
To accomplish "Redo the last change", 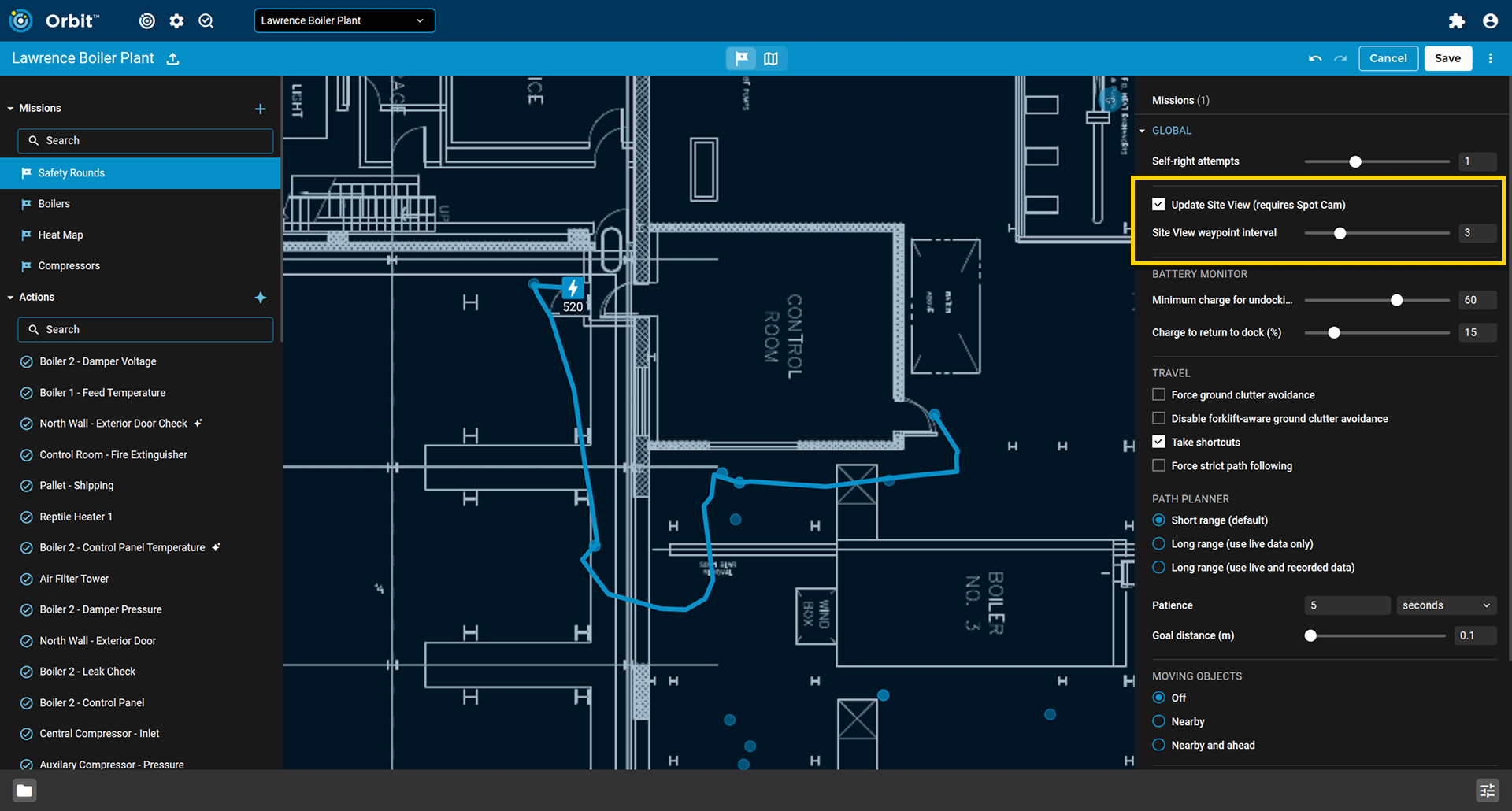I will pyautogui.click(x=1340, y=58).
